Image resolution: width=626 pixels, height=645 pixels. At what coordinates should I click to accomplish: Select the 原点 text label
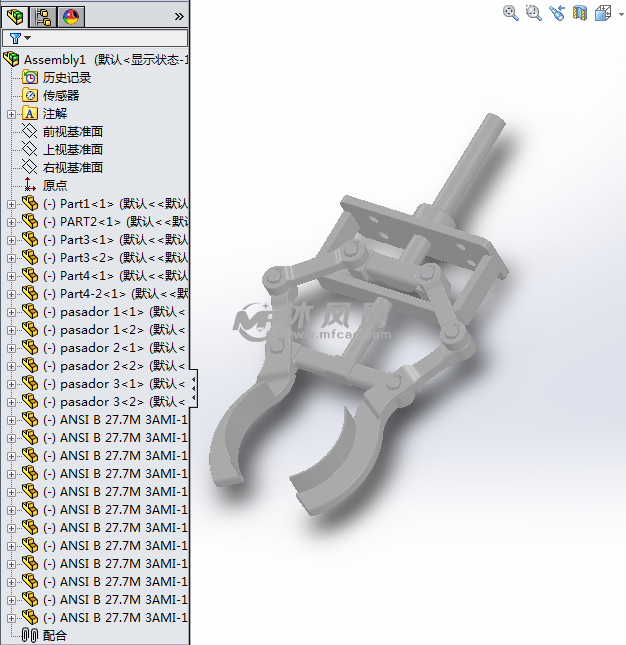55,186
